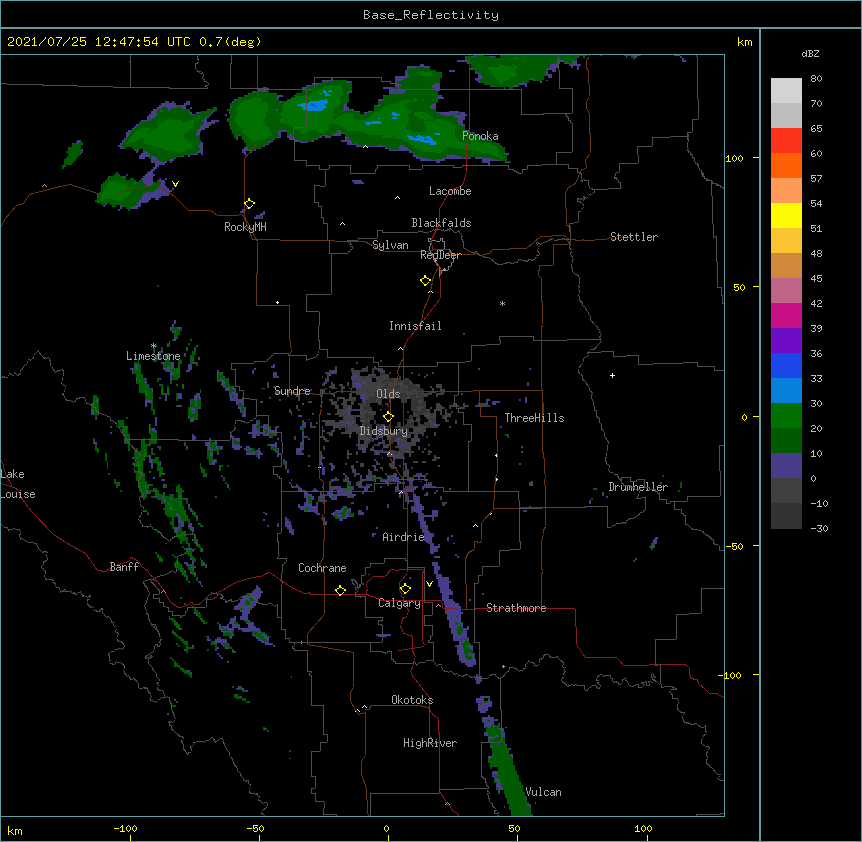The image size is (862, 842).
Task: Click the RockyMH label
Action: (x=245, y=227)
